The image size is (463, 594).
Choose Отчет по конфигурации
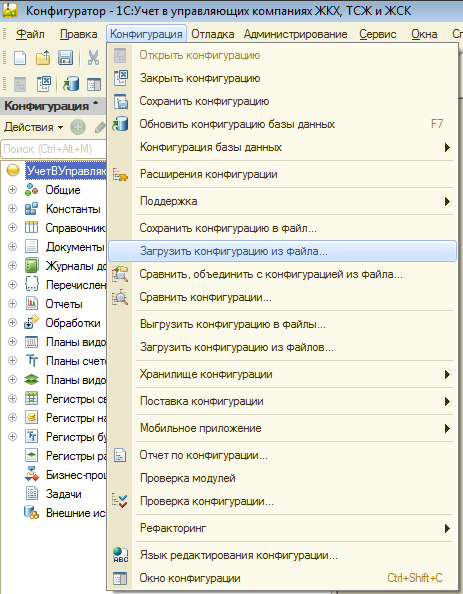click(282, 455)
